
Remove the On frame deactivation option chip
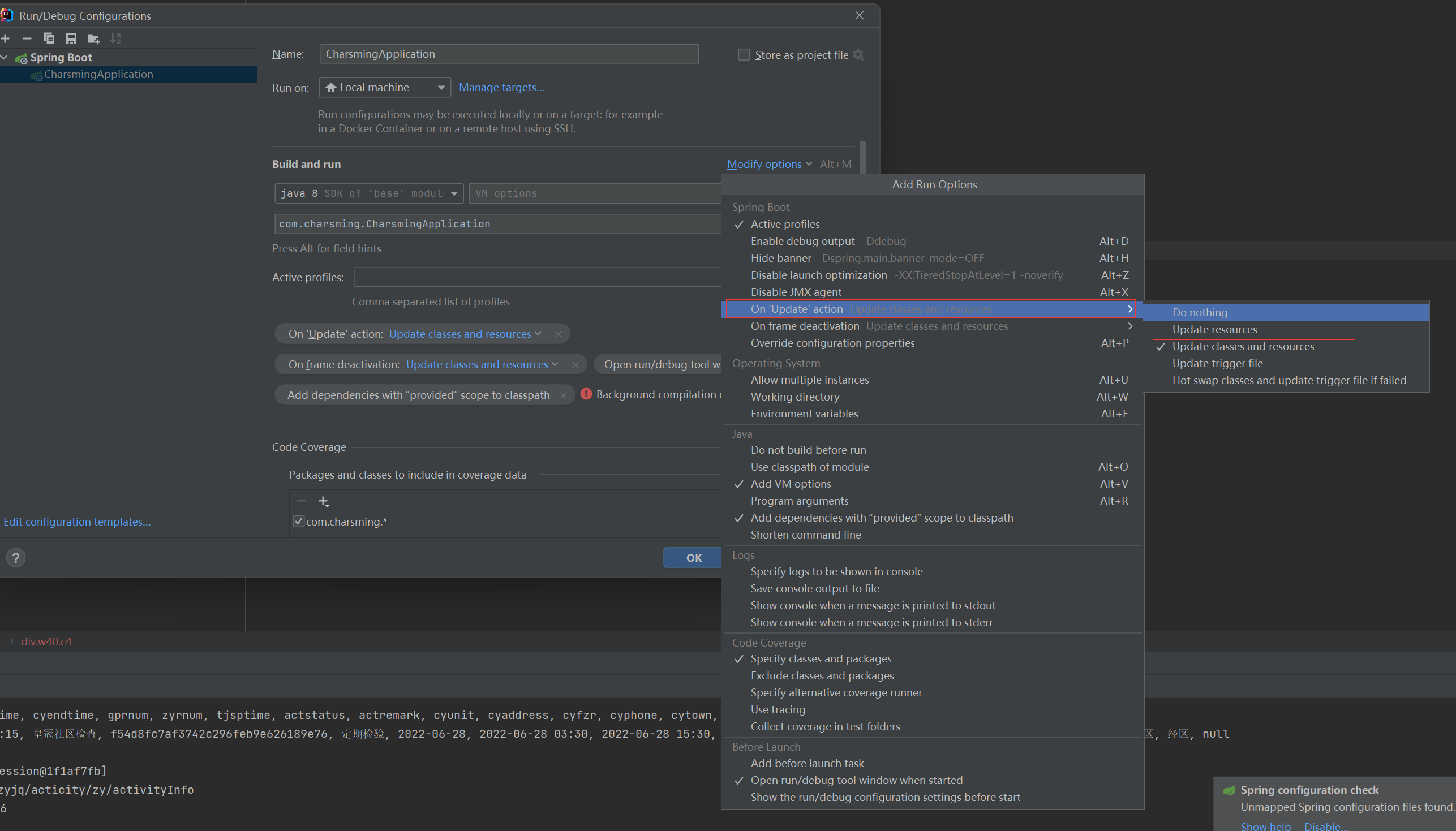[575, 365]
